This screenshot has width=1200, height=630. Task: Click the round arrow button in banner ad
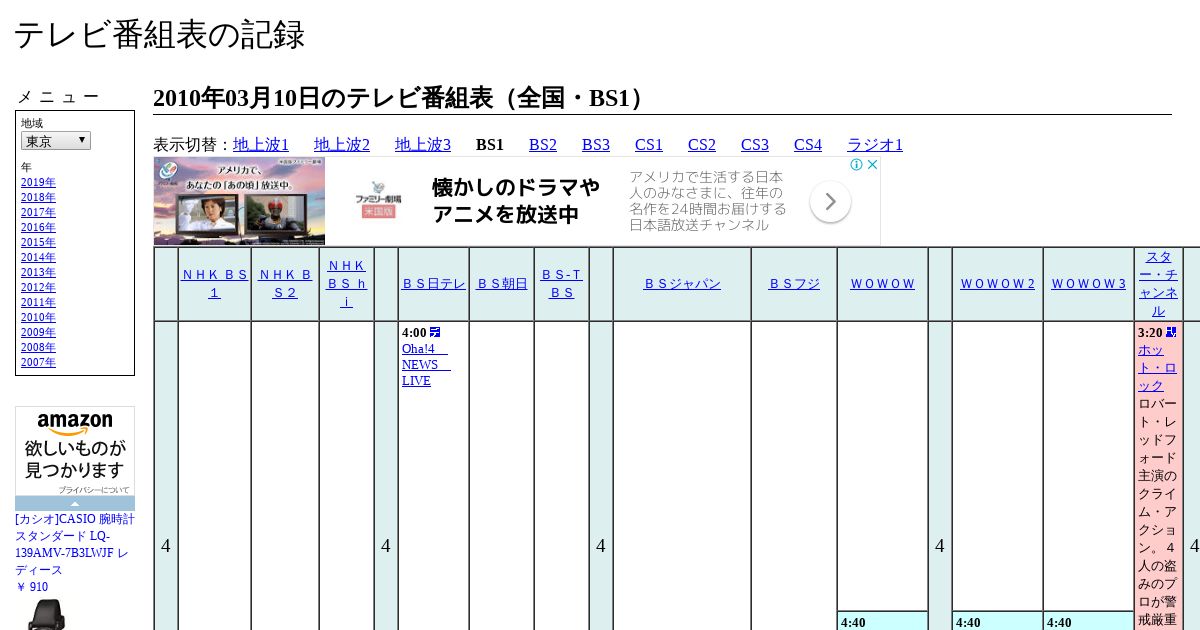click(x=830, y=202)
